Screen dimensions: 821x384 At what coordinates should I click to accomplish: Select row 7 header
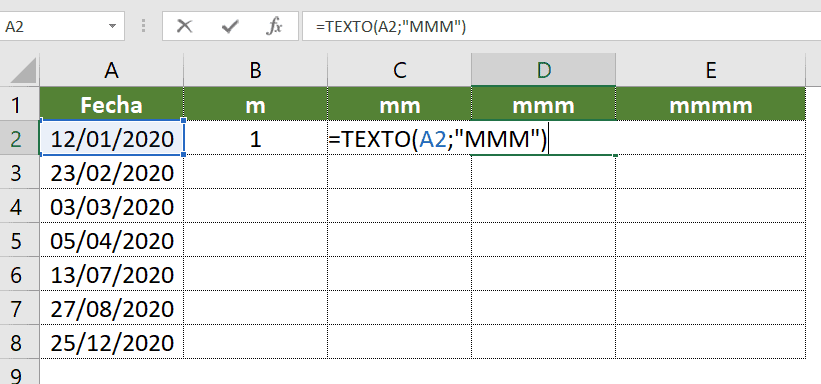coord(19,309)
